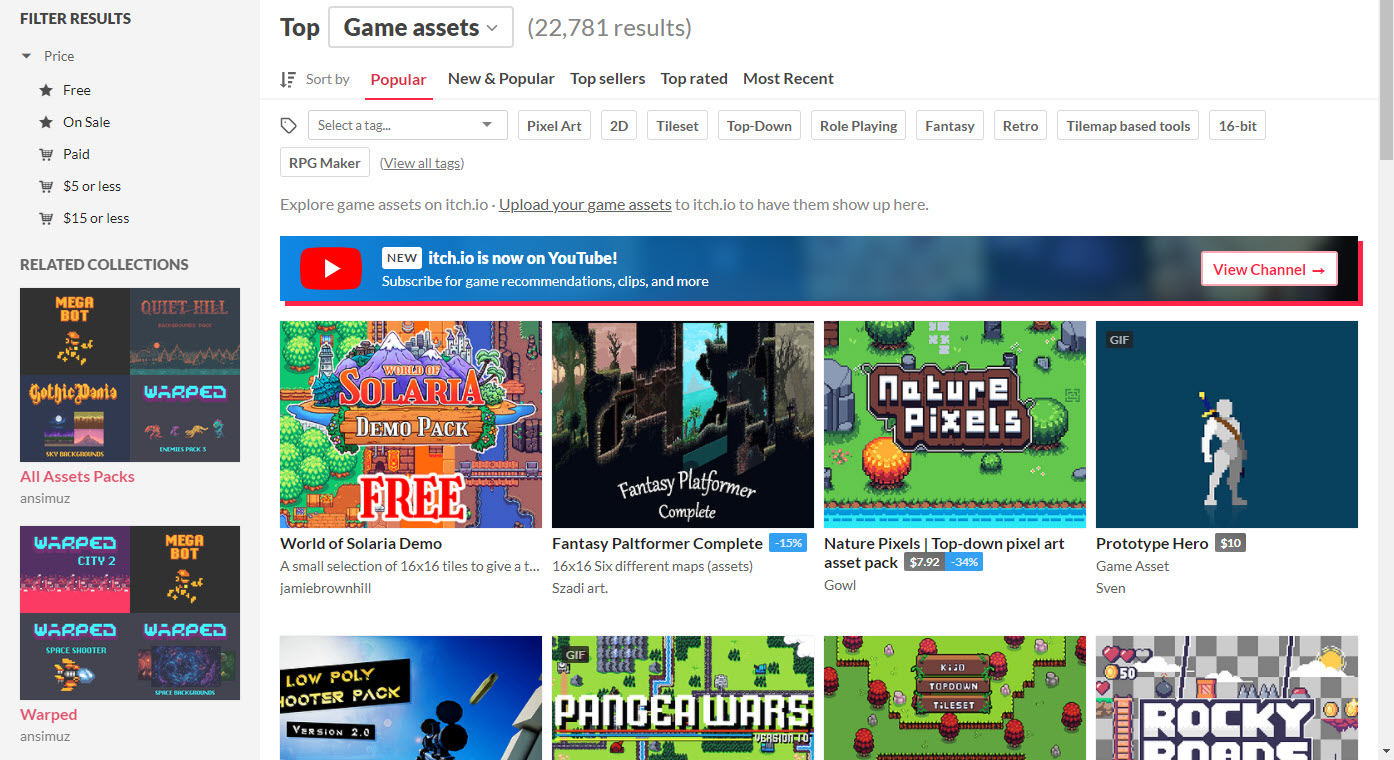
Task: Filter by the Tileset tag
Action: 678,126
